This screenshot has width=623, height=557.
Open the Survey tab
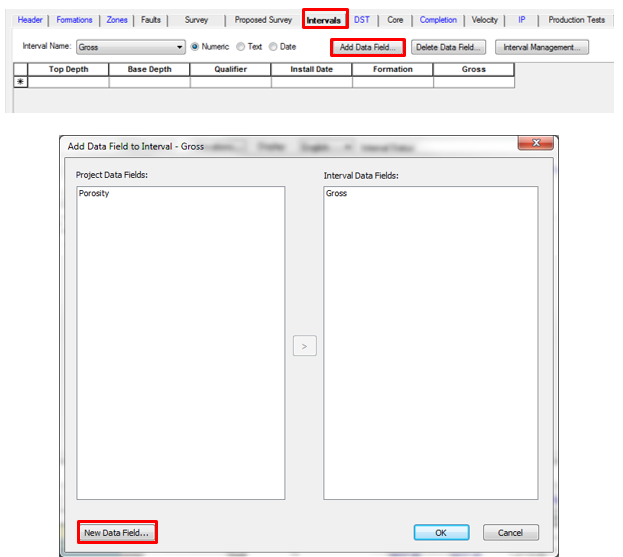coord(196,20)
